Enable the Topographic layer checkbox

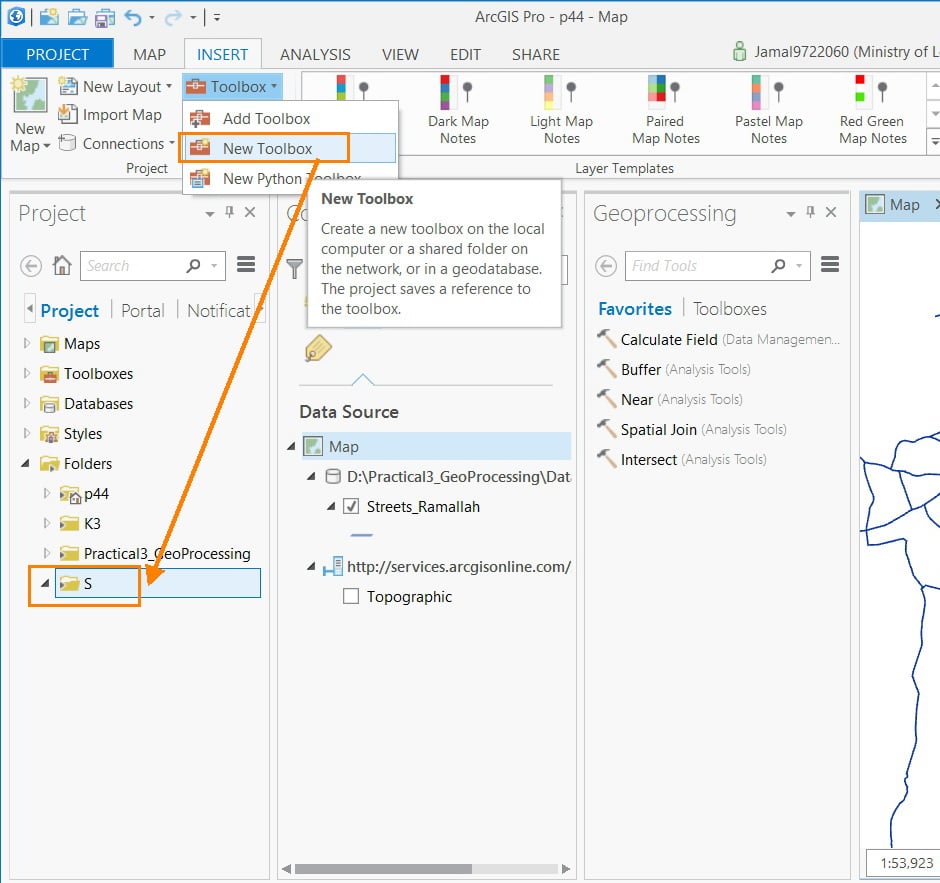point(351,596)
